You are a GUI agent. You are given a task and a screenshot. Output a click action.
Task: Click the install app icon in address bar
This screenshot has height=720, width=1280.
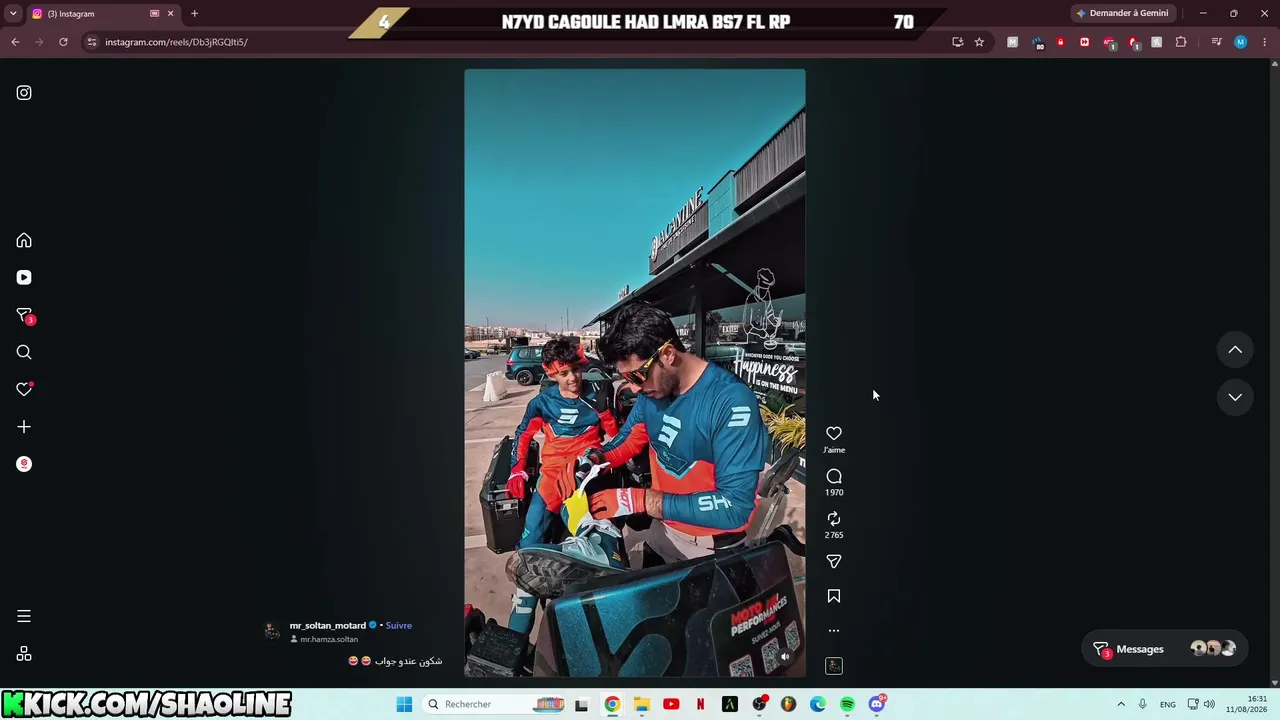point(958,42)
